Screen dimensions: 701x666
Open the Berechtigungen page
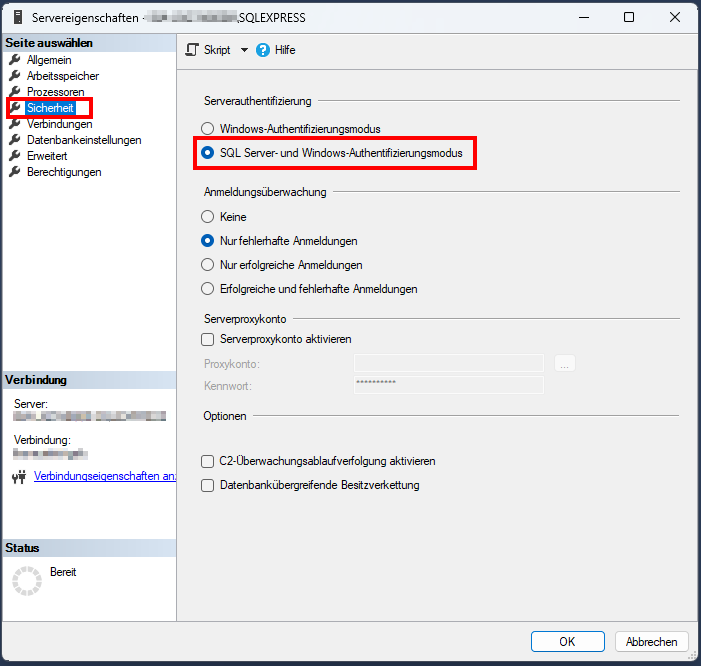64,172
